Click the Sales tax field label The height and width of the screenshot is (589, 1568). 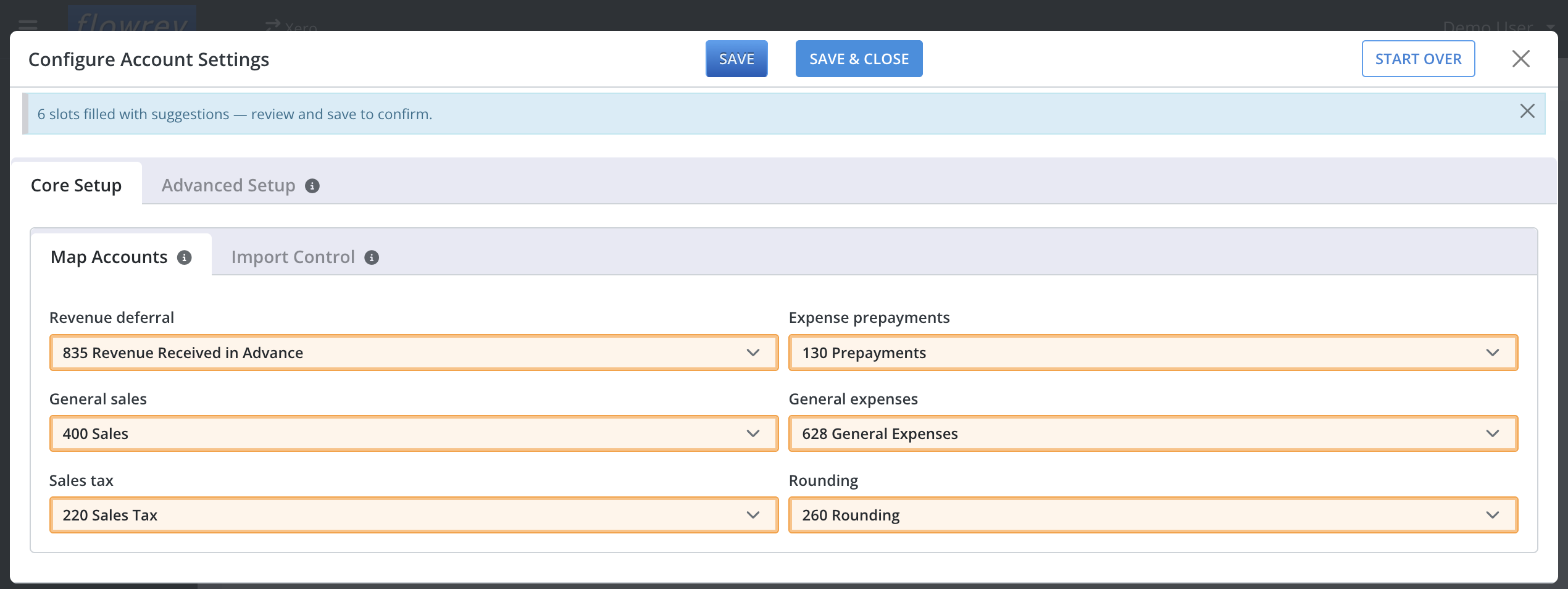(x=81, y=480)
